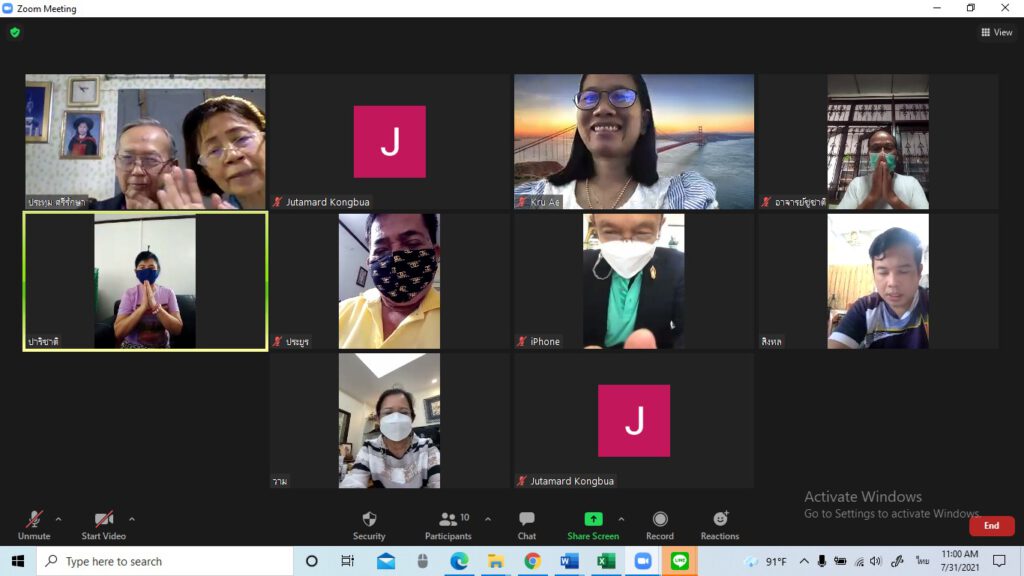Select the highlighted active speaker tile
This screenshot has height=576, width=1024.
[145, 281]
